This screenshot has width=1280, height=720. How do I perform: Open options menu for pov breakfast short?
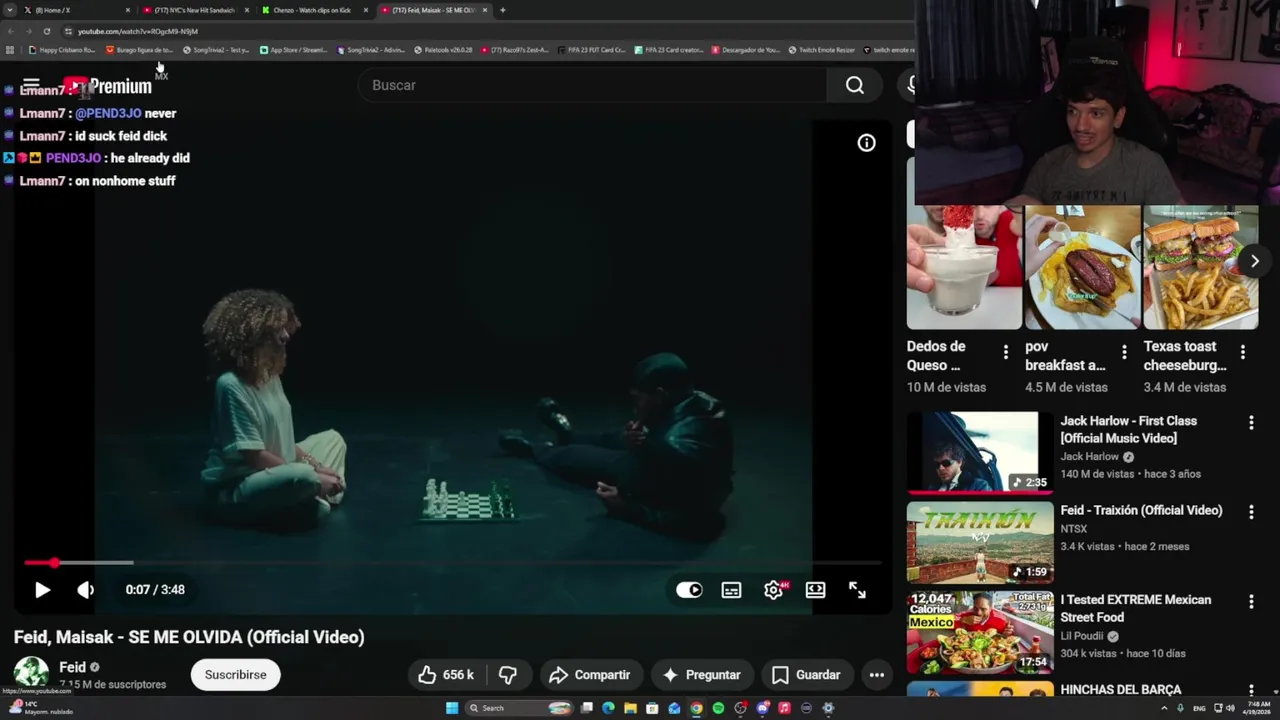(x=1124, y=352)
